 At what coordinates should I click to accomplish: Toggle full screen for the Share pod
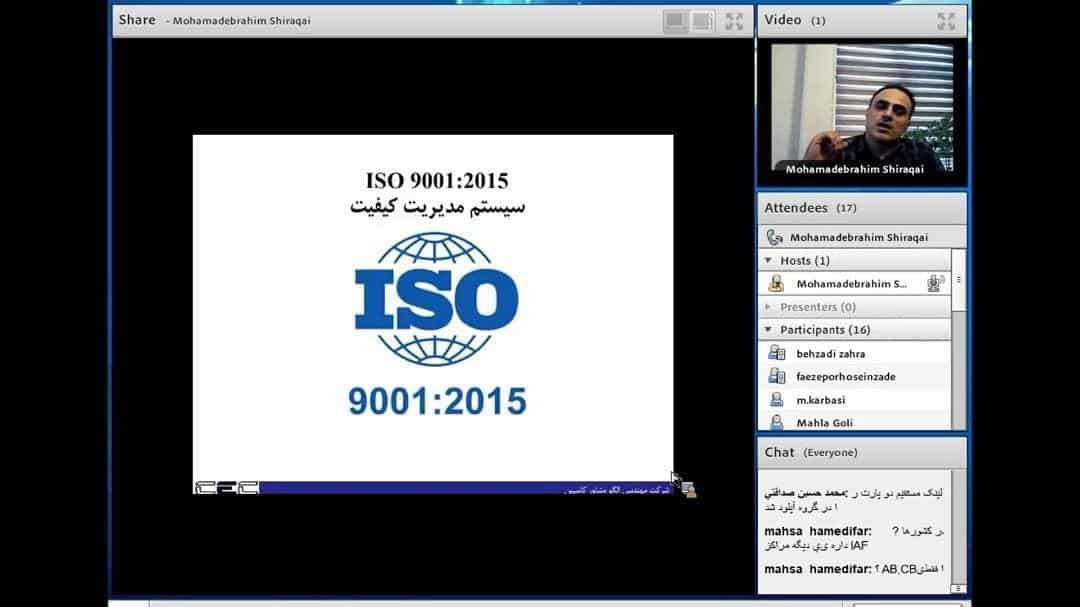[x=734, y=21]
